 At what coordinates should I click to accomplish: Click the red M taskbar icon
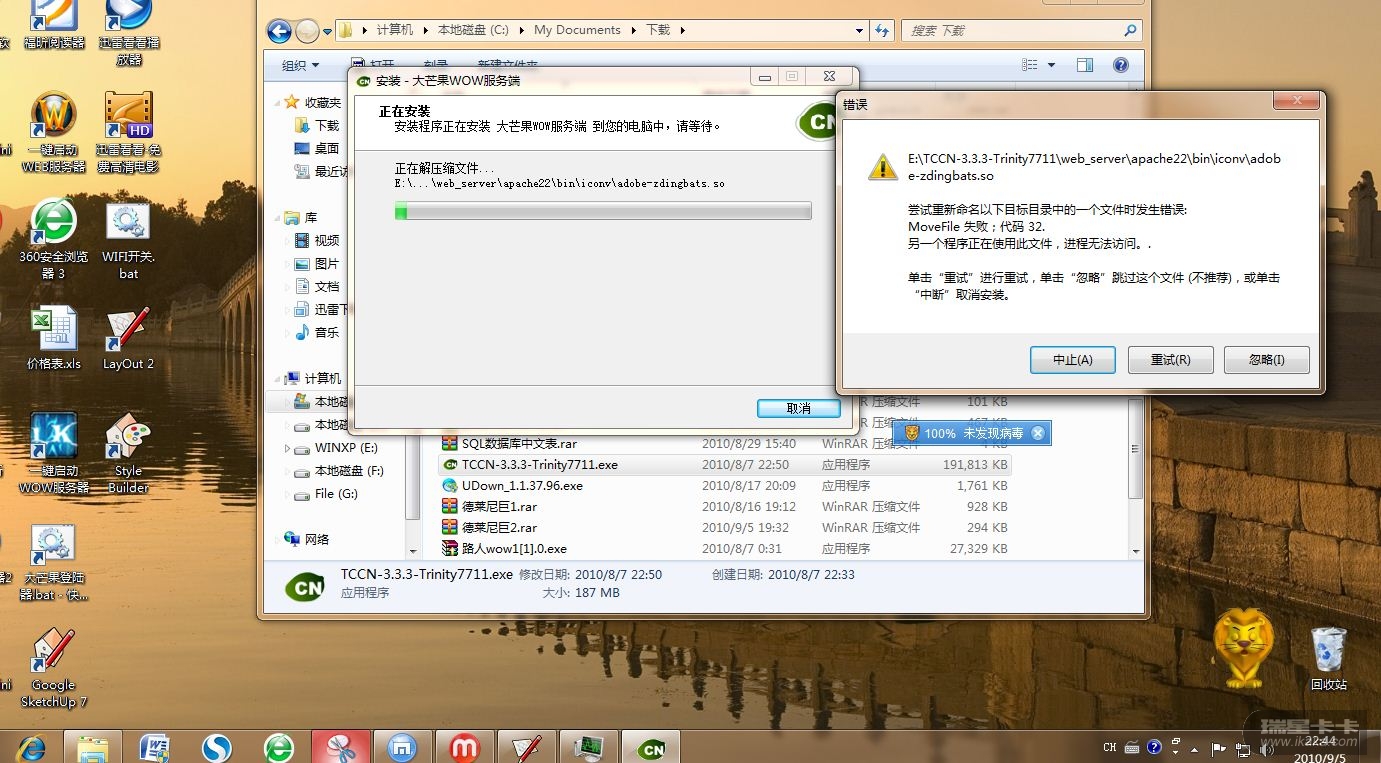pos(465,747)
